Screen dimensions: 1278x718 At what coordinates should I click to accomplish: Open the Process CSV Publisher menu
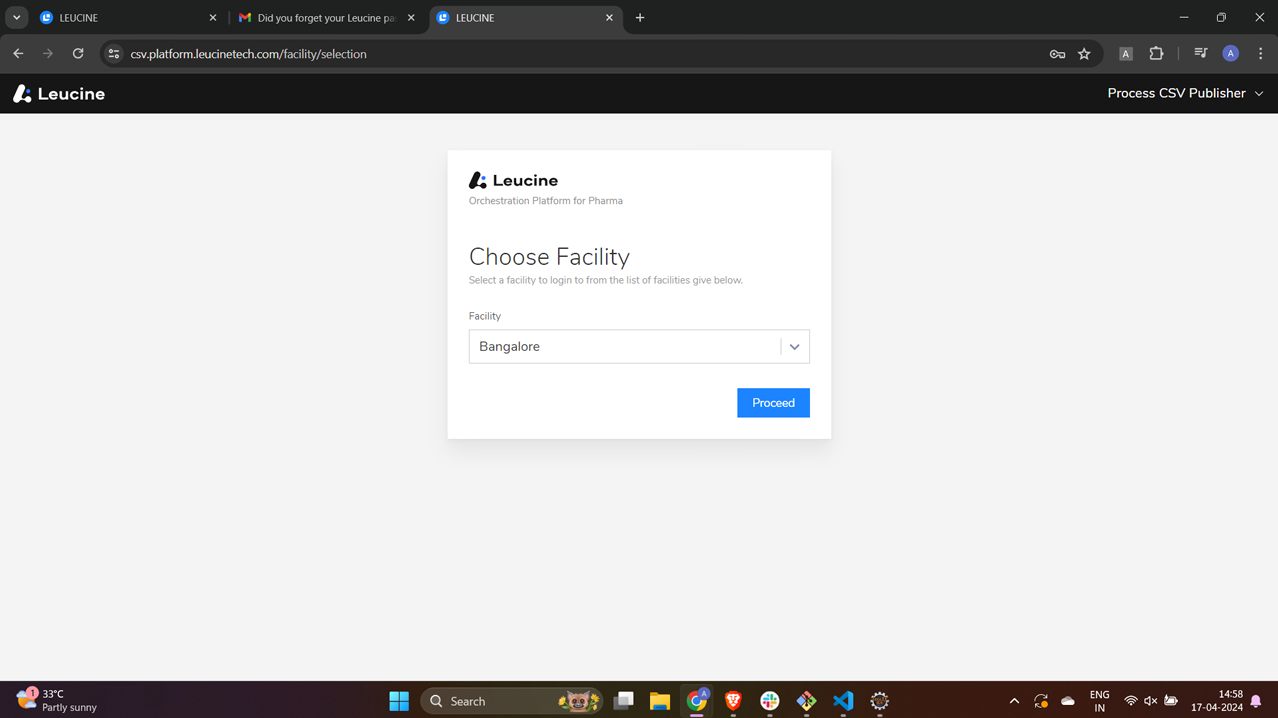click(1185, 93)
